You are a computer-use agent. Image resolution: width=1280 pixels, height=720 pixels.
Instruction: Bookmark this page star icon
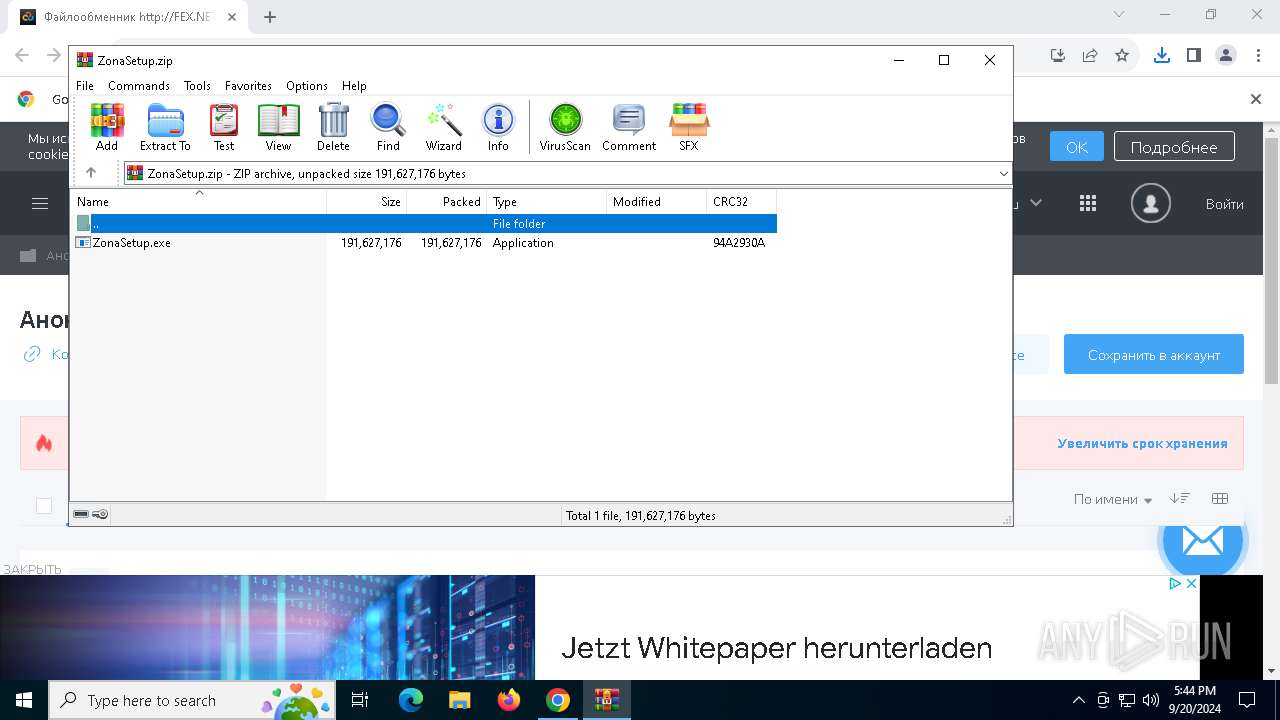click(1122, 55)
